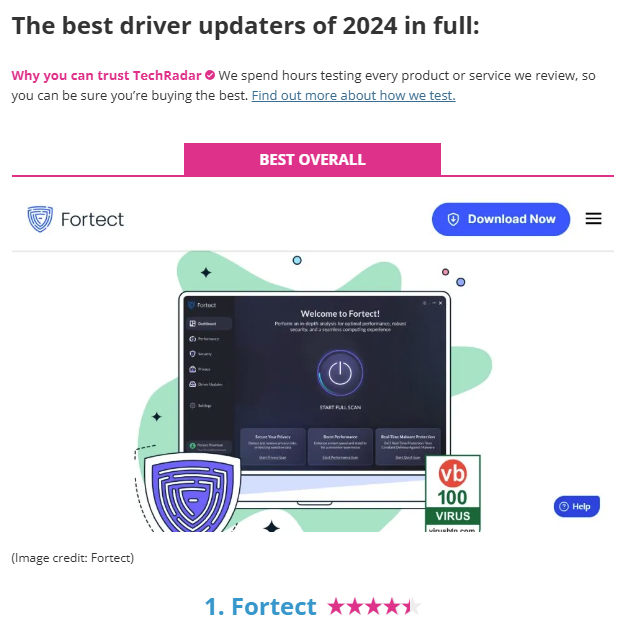Click the power scan button in laptop image

point(340,373)
